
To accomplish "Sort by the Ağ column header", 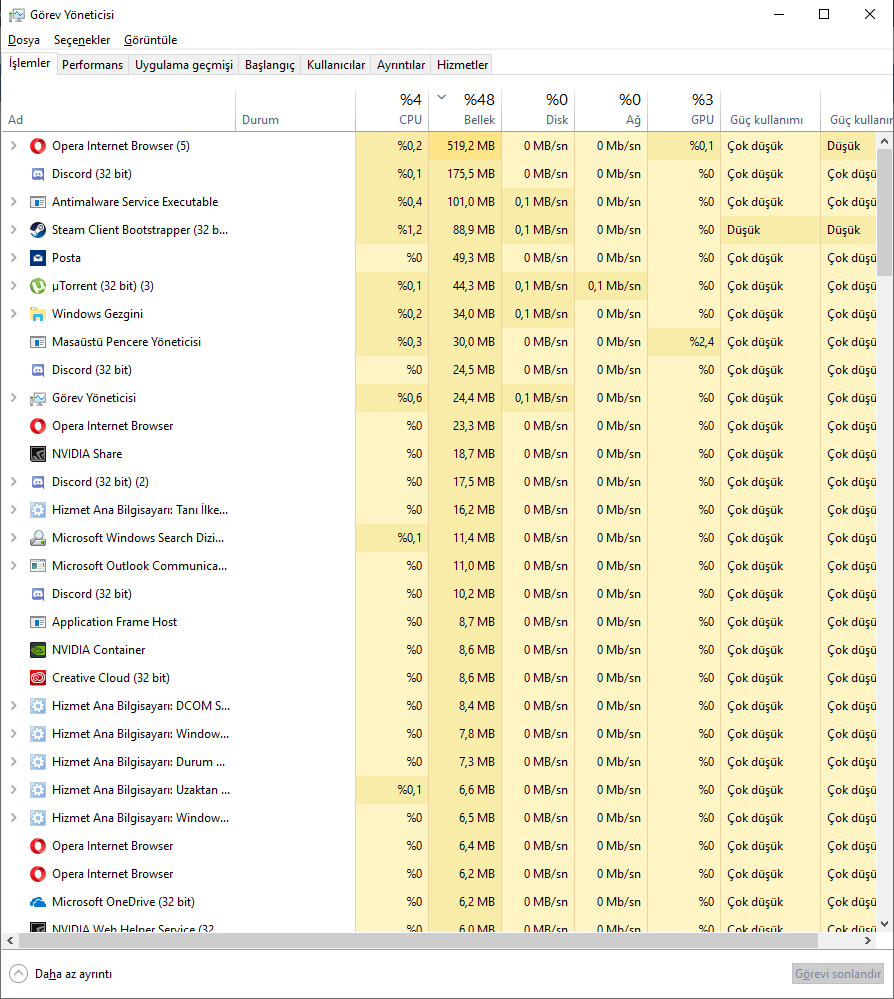I will (612, 110).
